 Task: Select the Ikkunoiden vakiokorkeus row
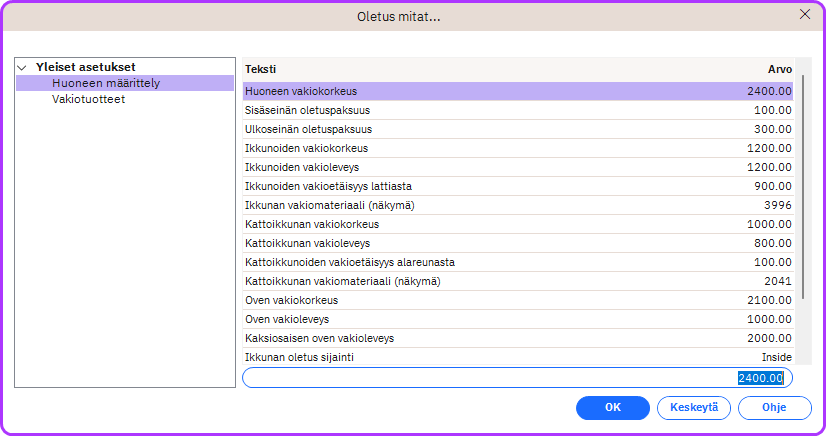518,148
